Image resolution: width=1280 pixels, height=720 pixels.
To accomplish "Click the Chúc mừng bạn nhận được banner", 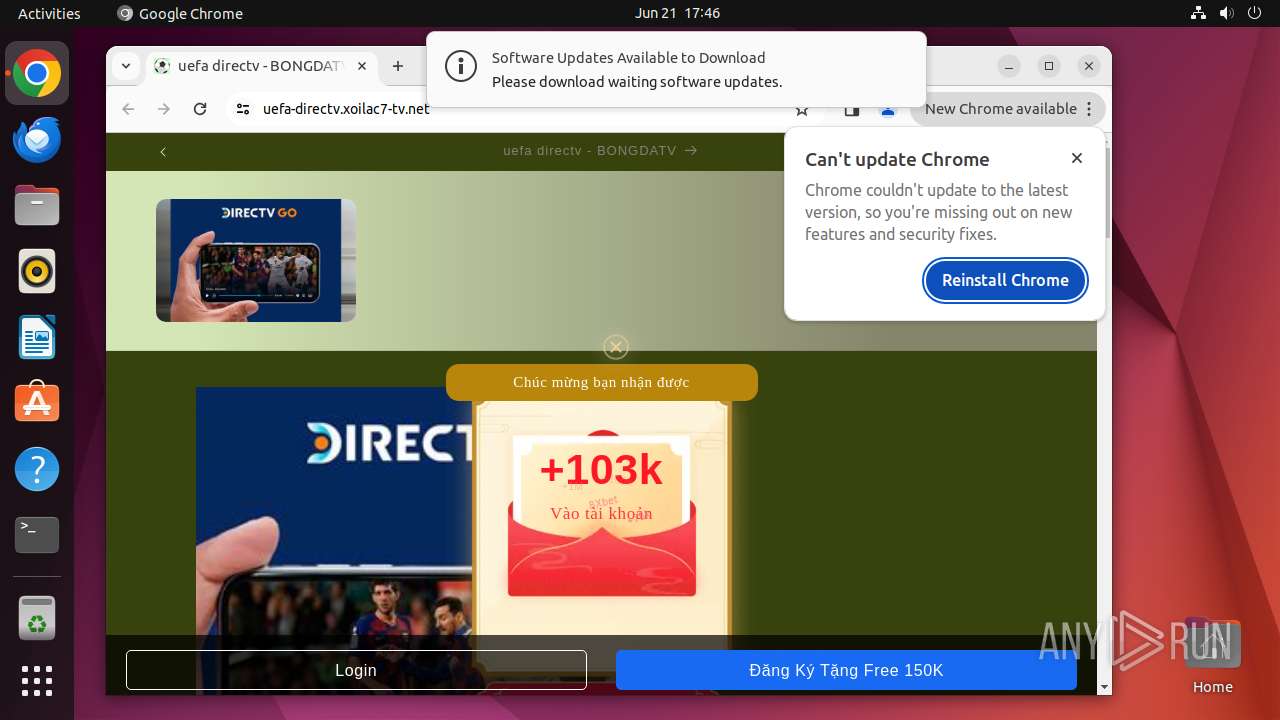I will click(x=601, y=382).
